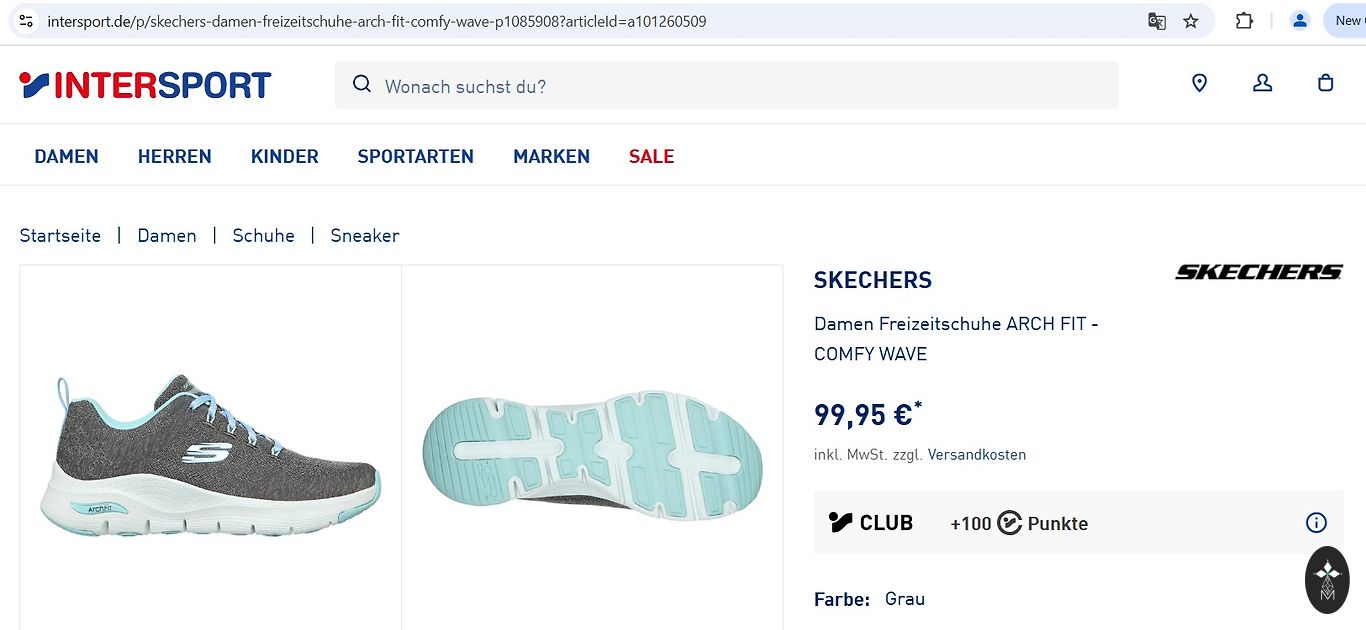Open the SALE menu item
Viewport: 1366px width, 630px height.
pyautogui.click(x=651, y=156)
